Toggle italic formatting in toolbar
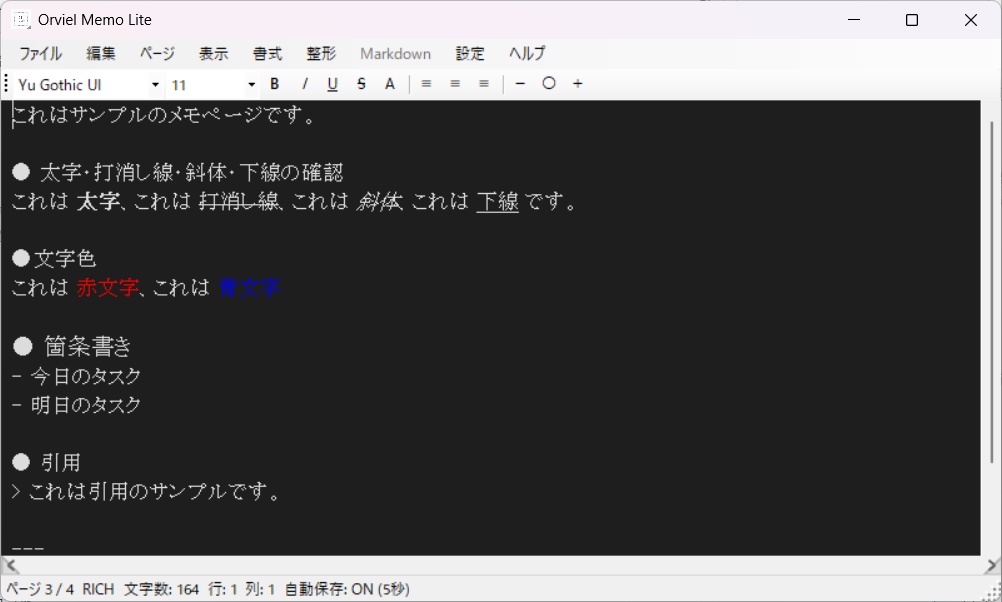 pos(304,84)
